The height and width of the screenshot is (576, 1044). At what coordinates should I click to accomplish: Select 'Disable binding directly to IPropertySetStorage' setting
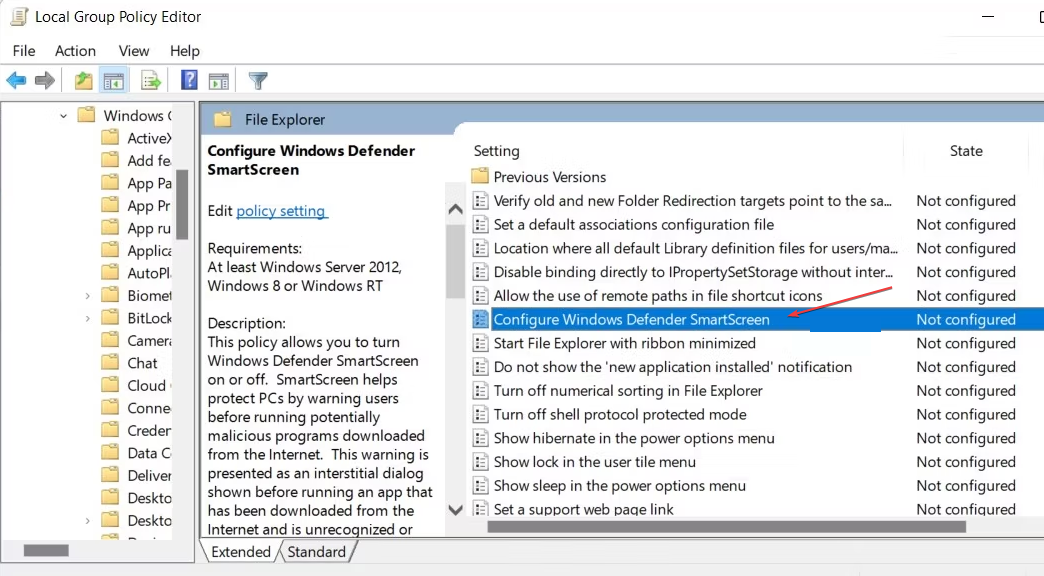(x=693, y=272)
